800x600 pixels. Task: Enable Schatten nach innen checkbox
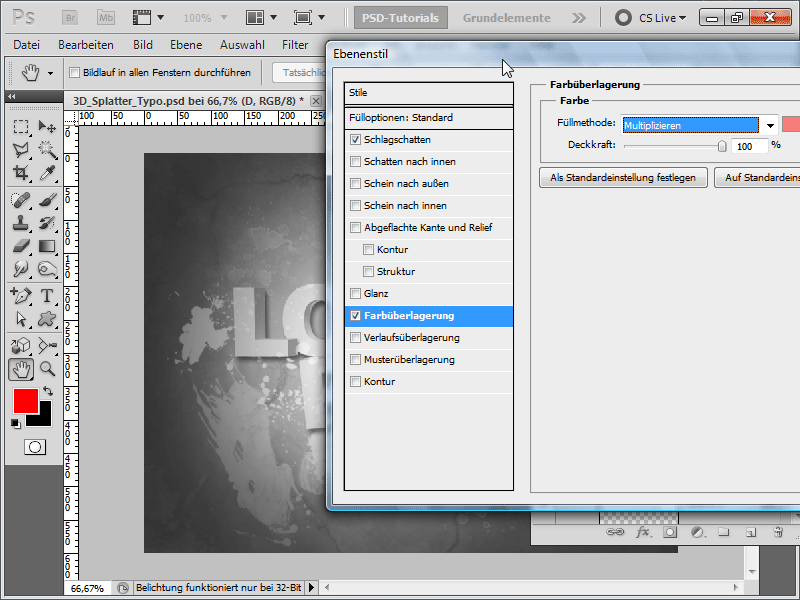click(356, 162)
